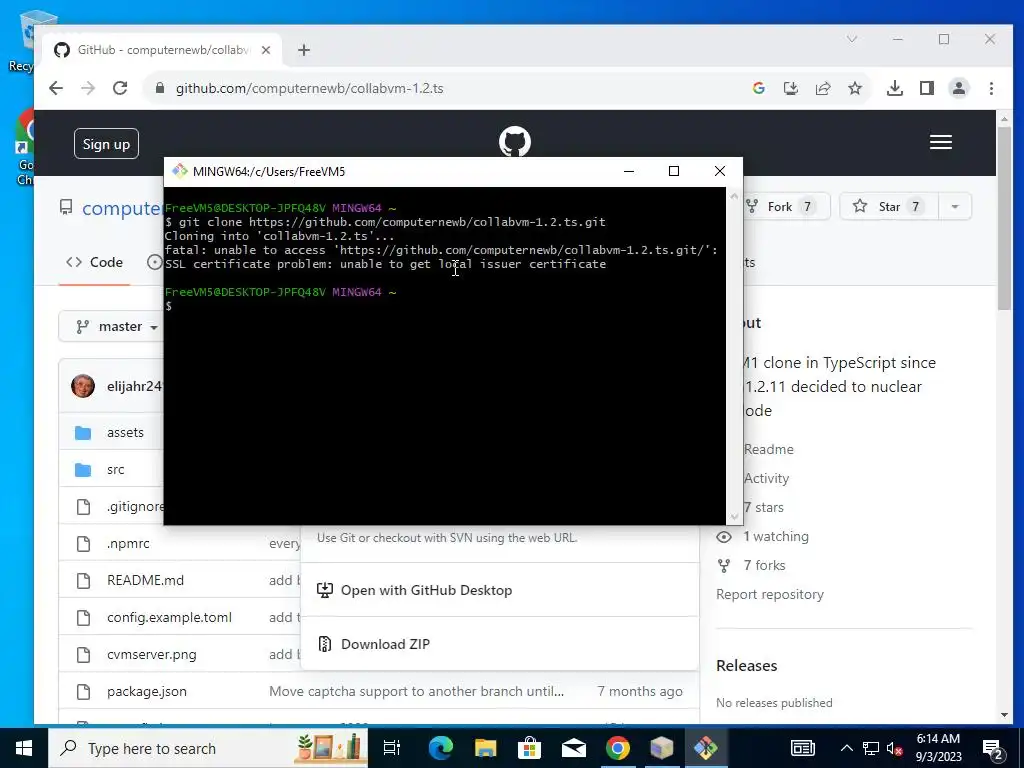
Task: Click the news widget tray icon
Action: tap(802, 748)
